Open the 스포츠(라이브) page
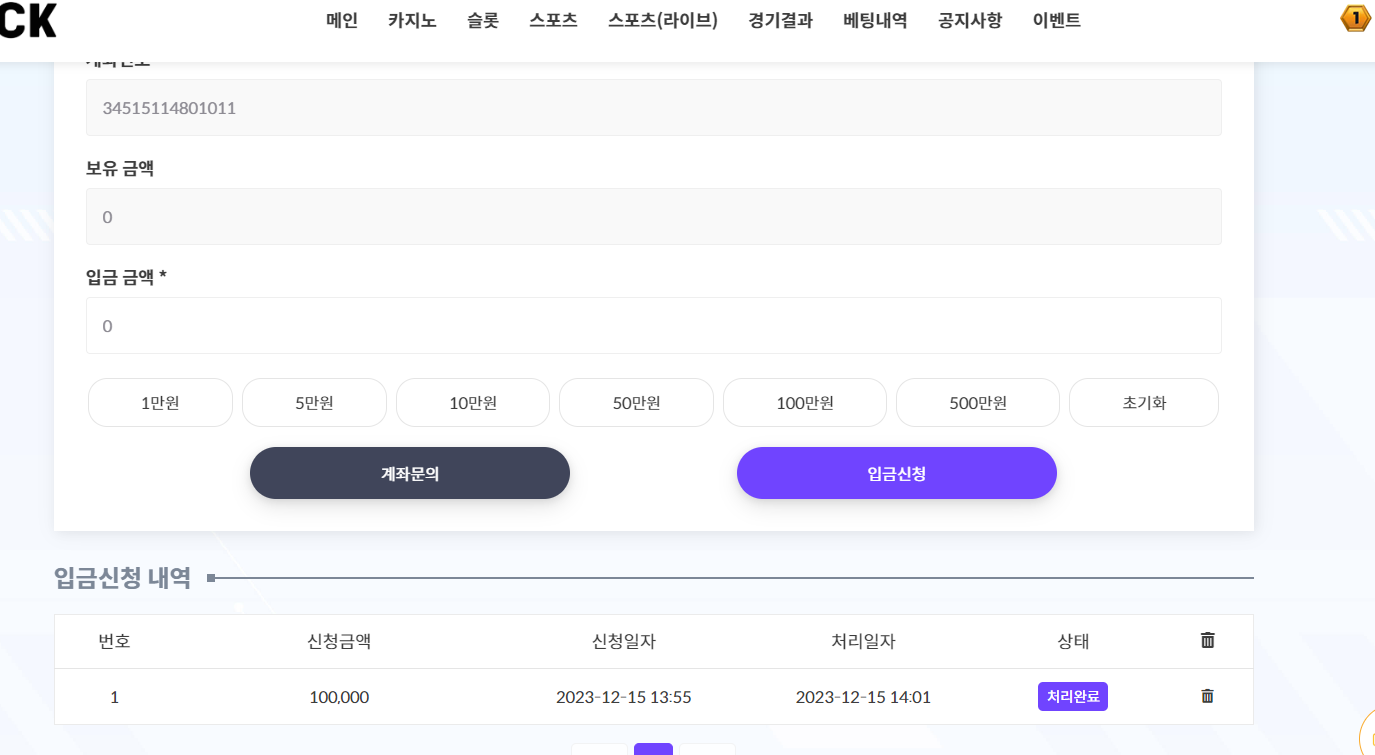The height and width of the screenshot is (755, 1375). 662,20
